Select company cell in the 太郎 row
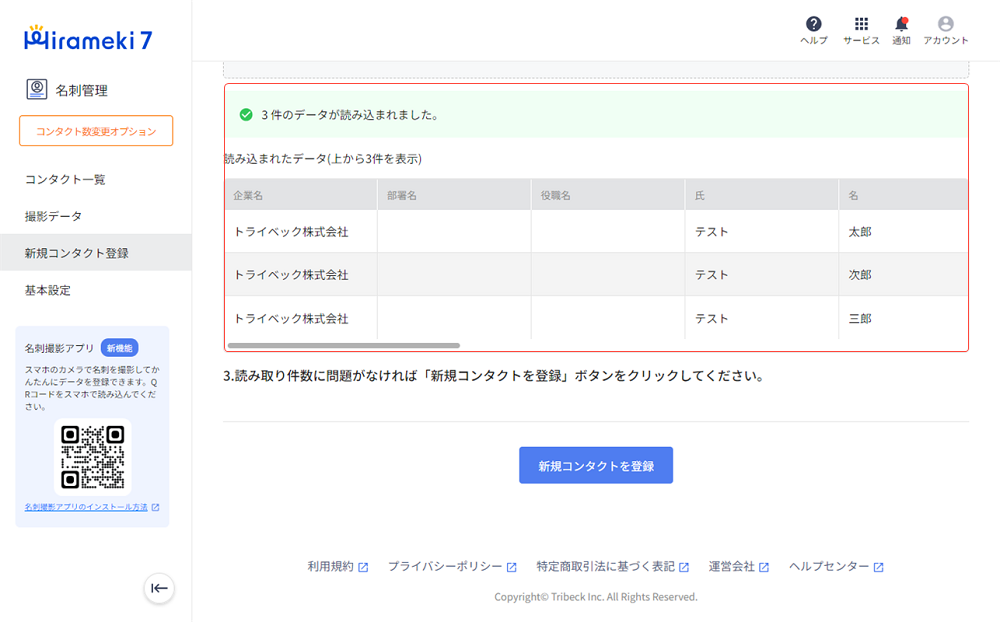This screenshot has width=1000, height=622. pos(301,232)
